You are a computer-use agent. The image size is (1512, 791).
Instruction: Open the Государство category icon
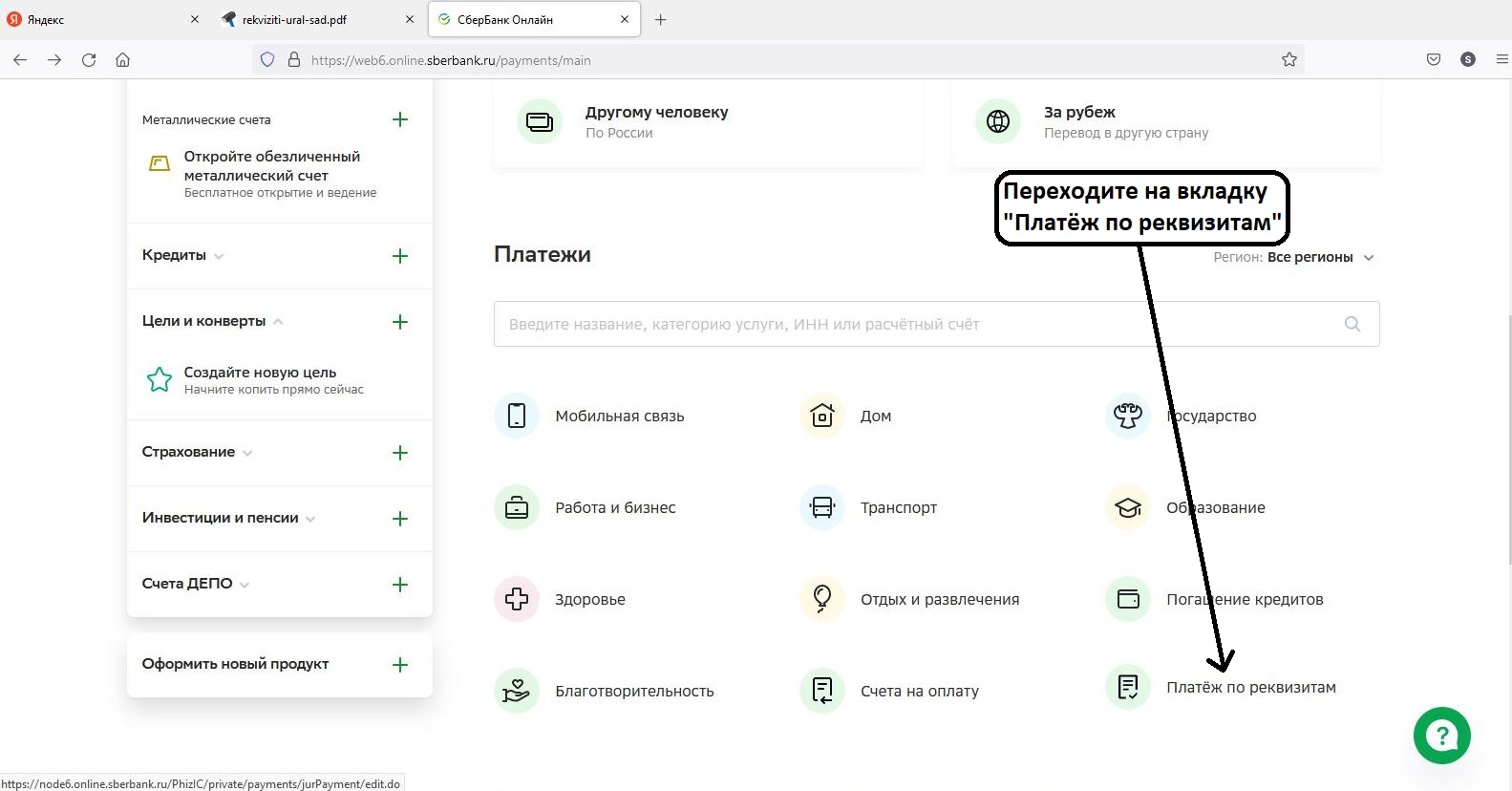tap(1128, 416)
